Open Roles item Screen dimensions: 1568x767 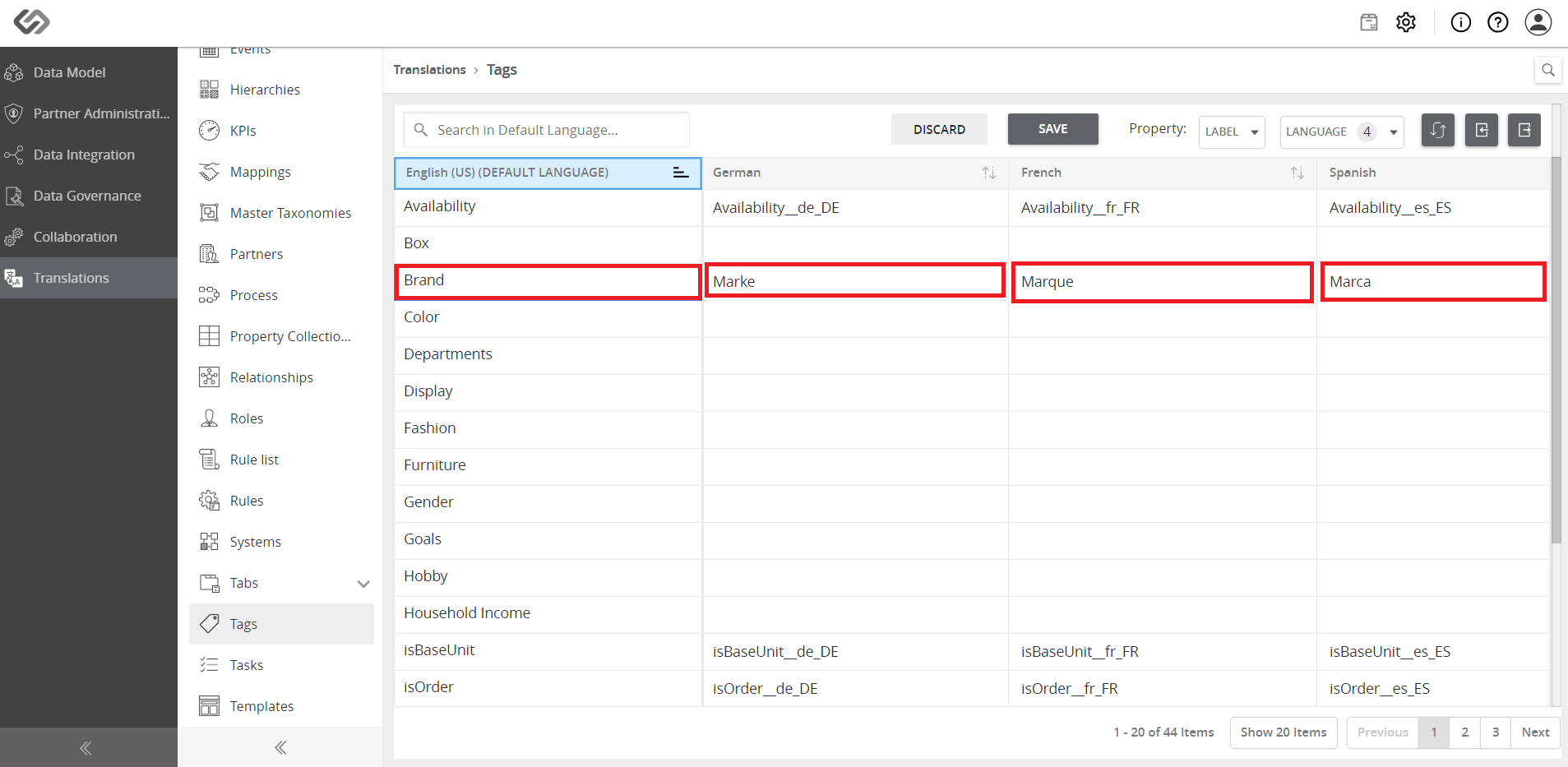pyautogui.click(x=281, y=418)
